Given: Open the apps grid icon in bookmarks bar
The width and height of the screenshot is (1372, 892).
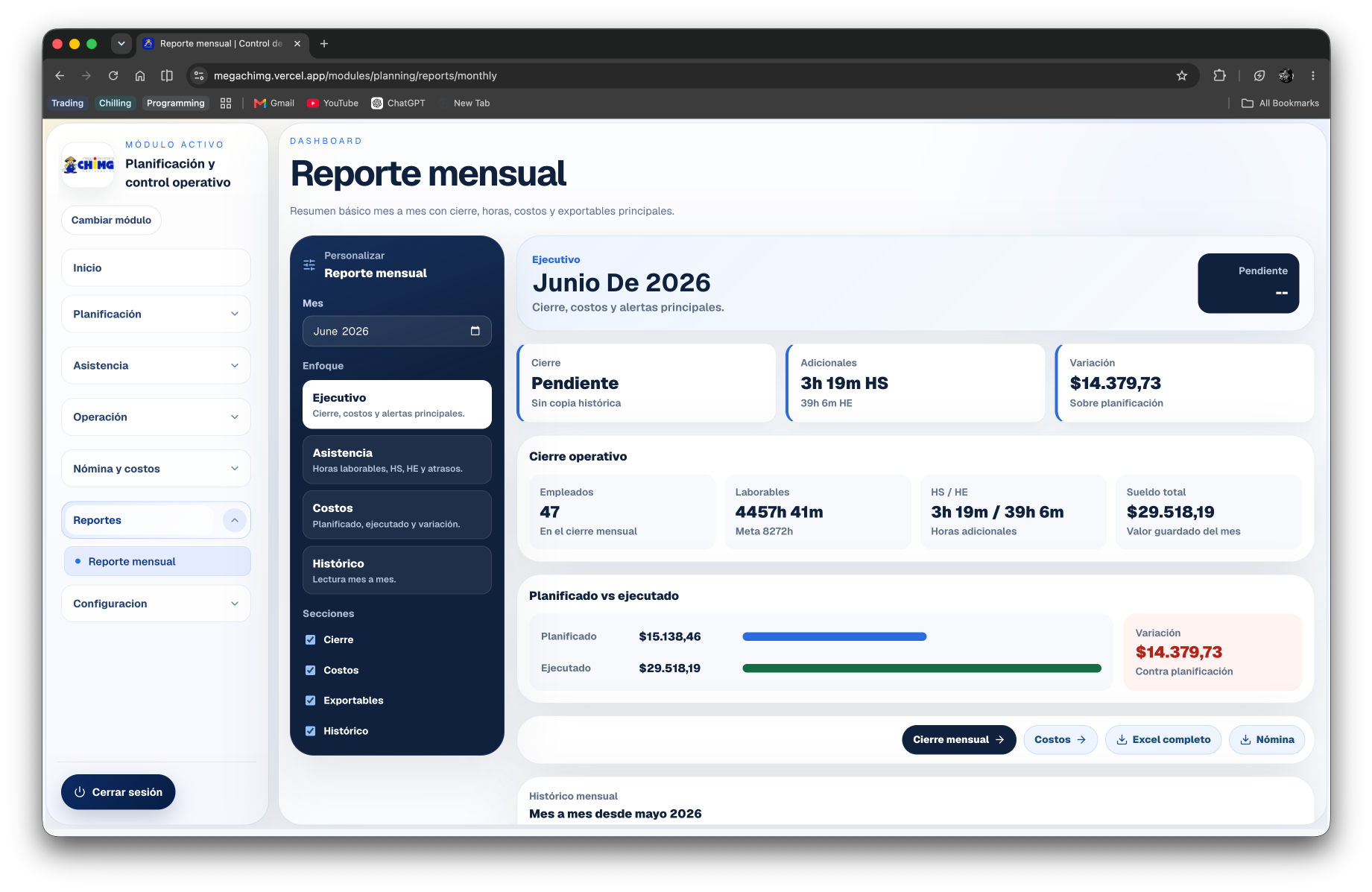Looking at the screenshot, I should [x=226, y=103].
